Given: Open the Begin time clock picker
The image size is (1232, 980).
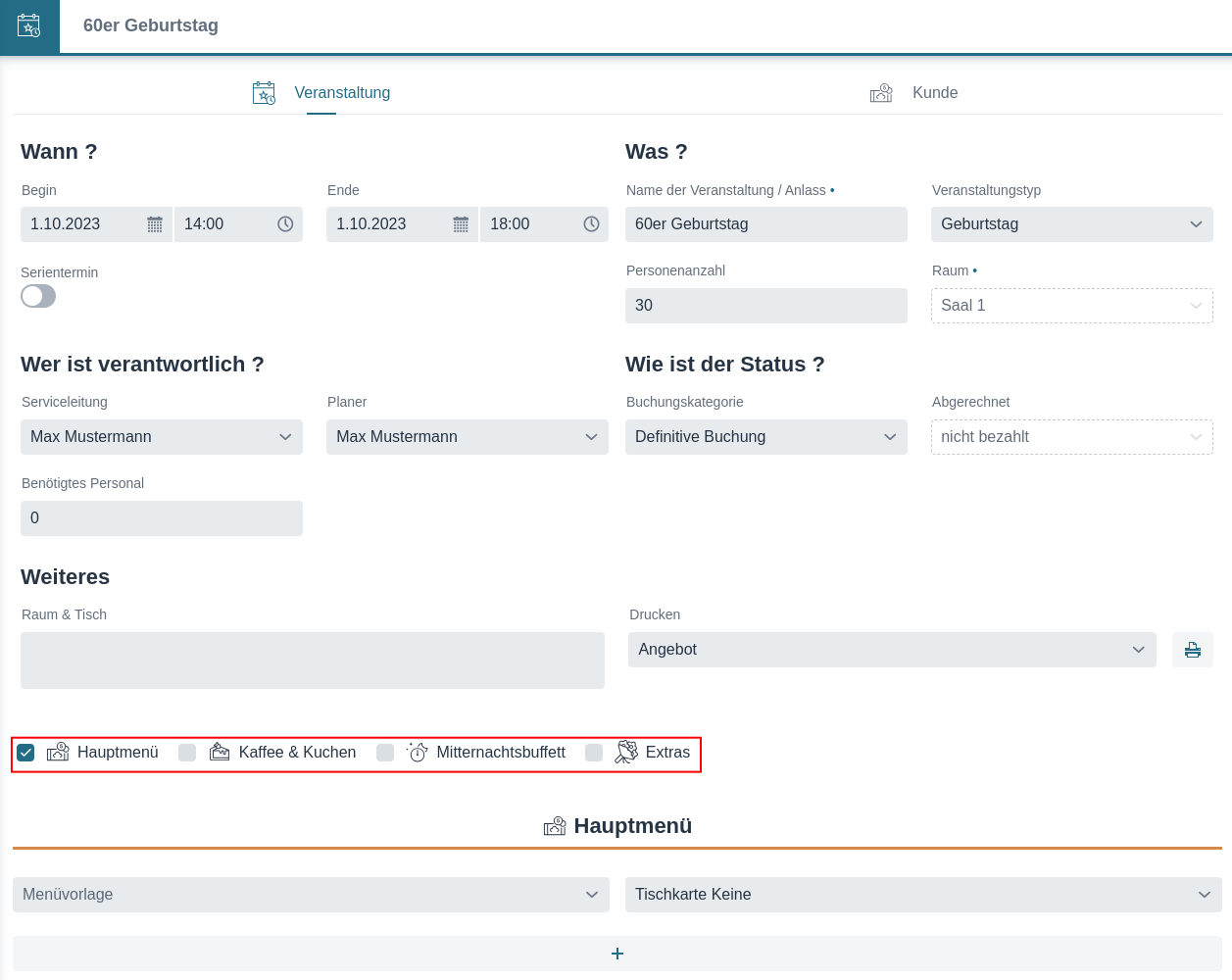Looking at the screenshot, I should (x=285, y=224).
